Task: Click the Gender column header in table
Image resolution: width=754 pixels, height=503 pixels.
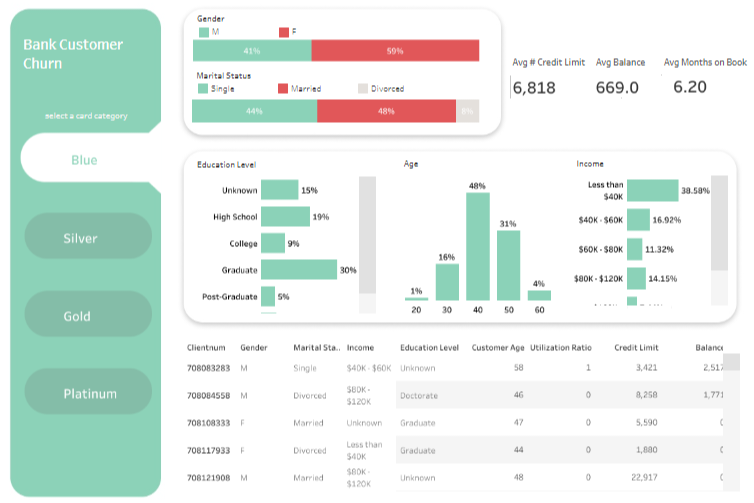Action: pyautogui.click(x=253, y=348)
